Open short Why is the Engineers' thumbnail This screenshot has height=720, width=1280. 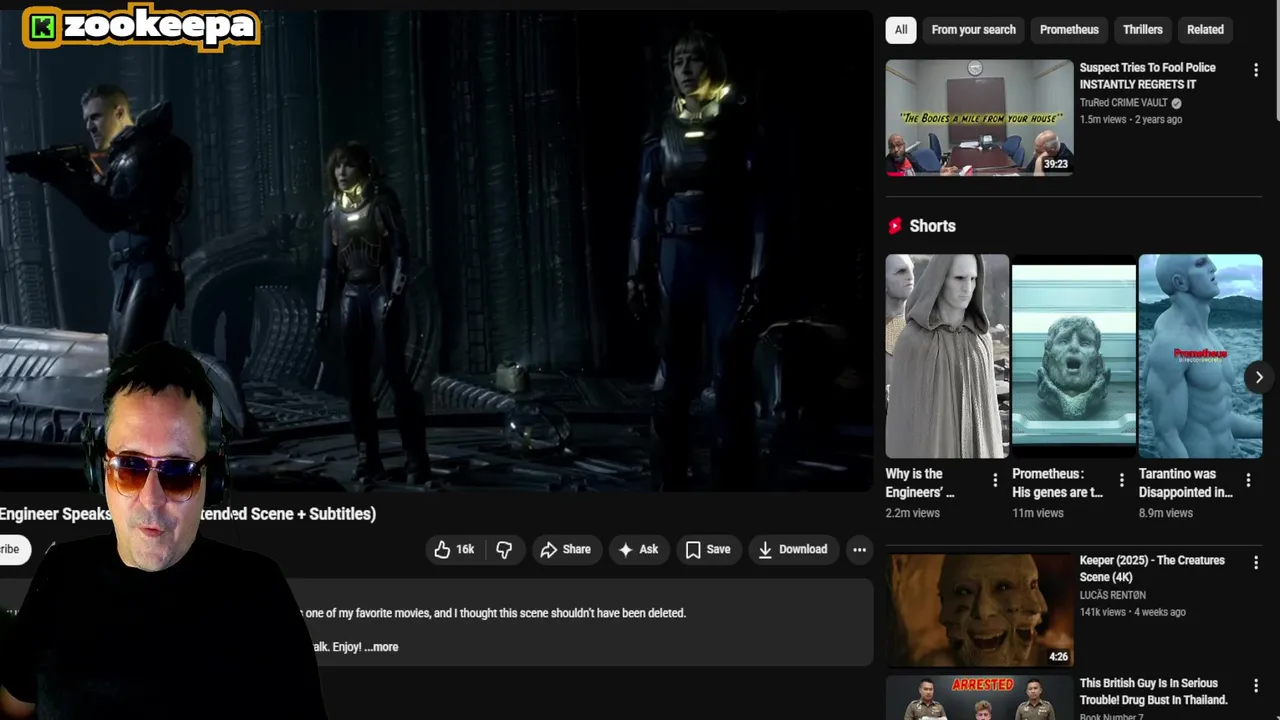(x=947, y=356)
